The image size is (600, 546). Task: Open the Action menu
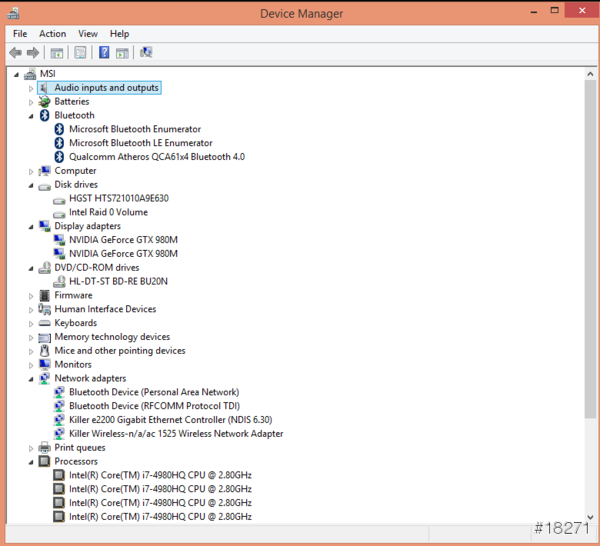point(52,34)
